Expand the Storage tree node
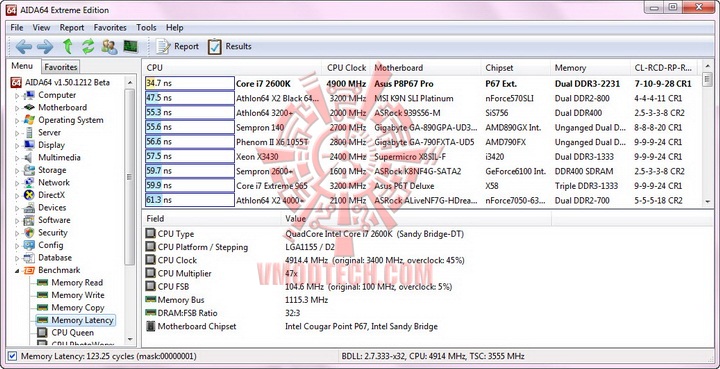The height and width of the screenshot is (369, 720). (17, 171)
